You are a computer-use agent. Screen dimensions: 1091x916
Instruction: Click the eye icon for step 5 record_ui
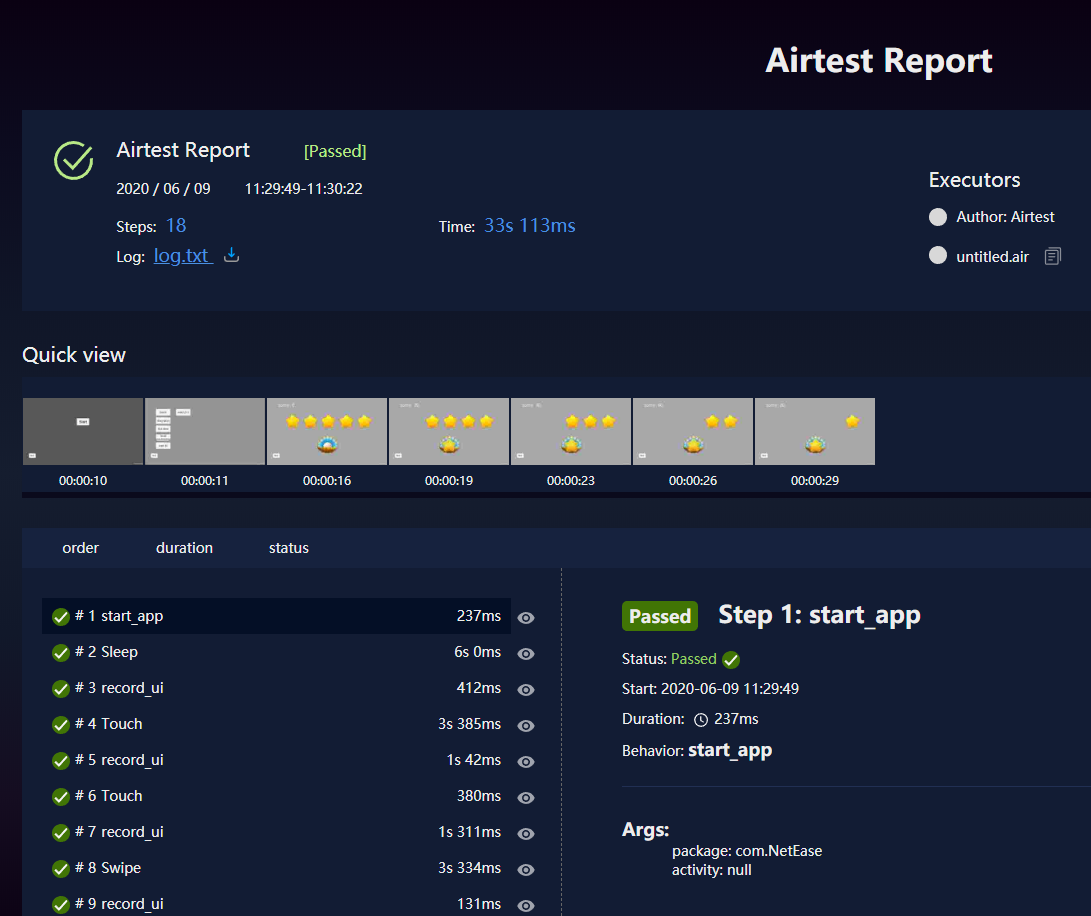tap(526, 761)
